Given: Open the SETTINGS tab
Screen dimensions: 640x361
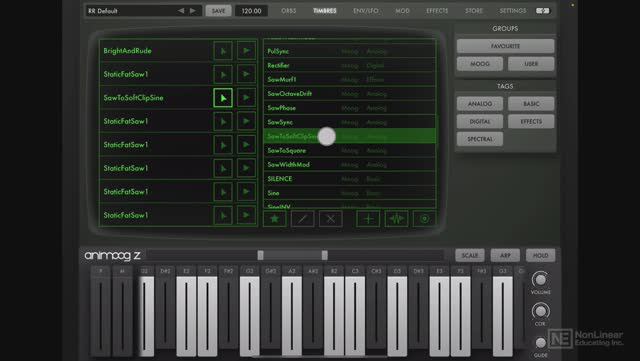Looking at the screenshot, I should (x=513, y=11).
